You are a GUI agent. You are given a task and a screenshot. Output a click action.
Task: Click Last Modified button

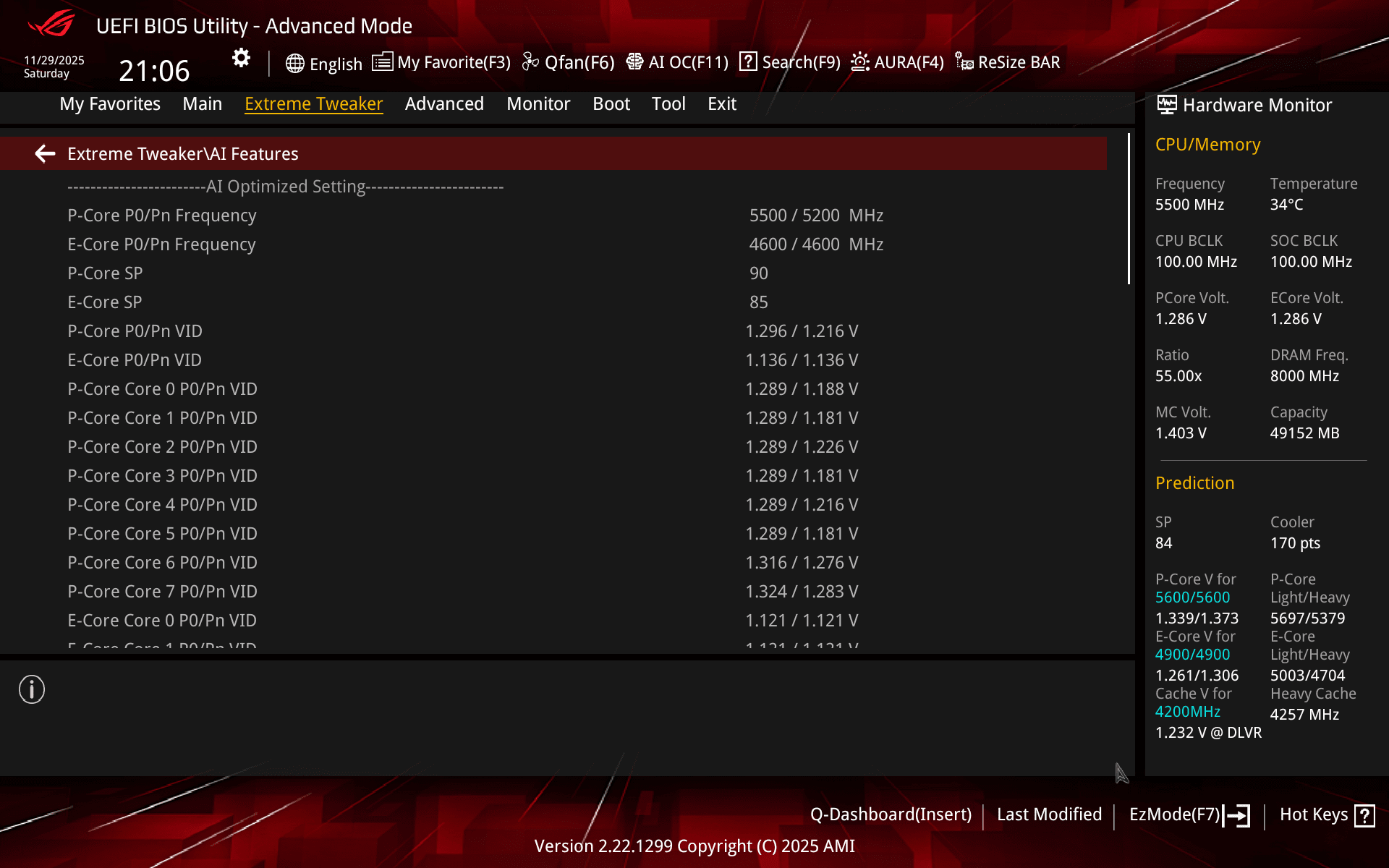point(1049,814)
